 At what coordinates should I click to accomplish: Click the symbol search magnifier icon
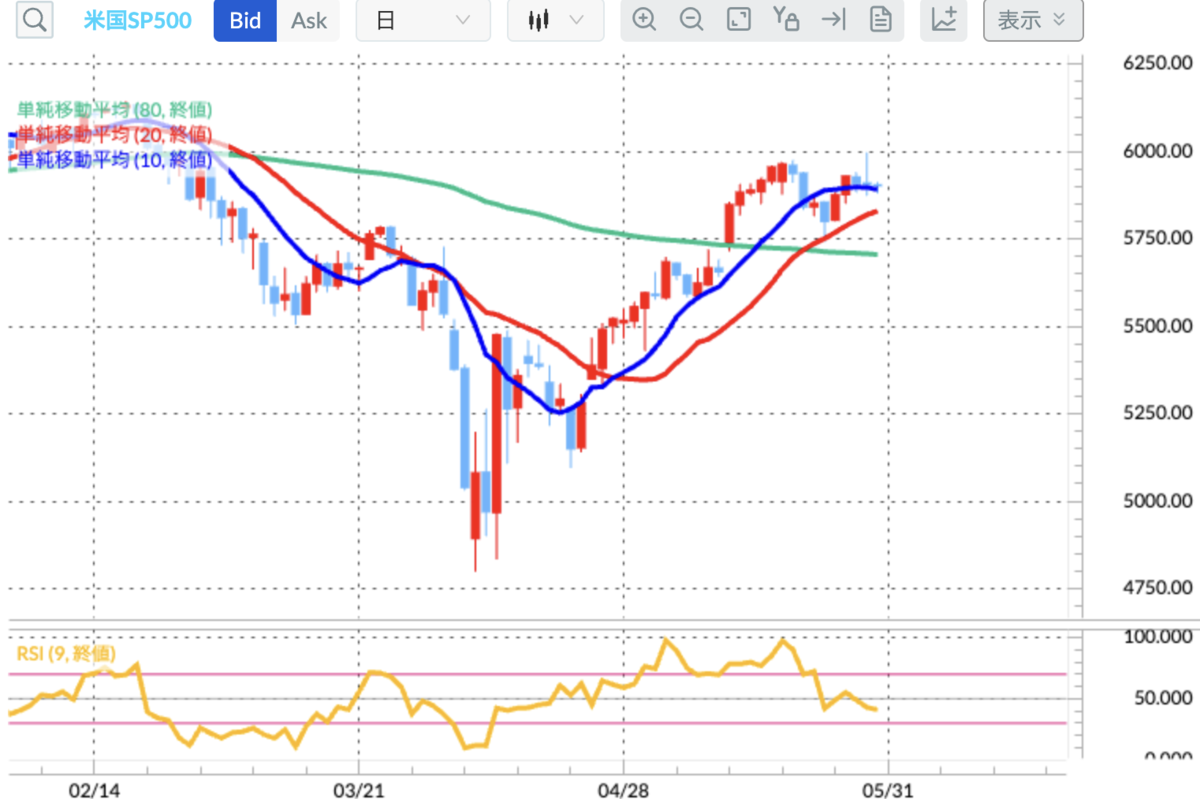click(x=35, y=20)
